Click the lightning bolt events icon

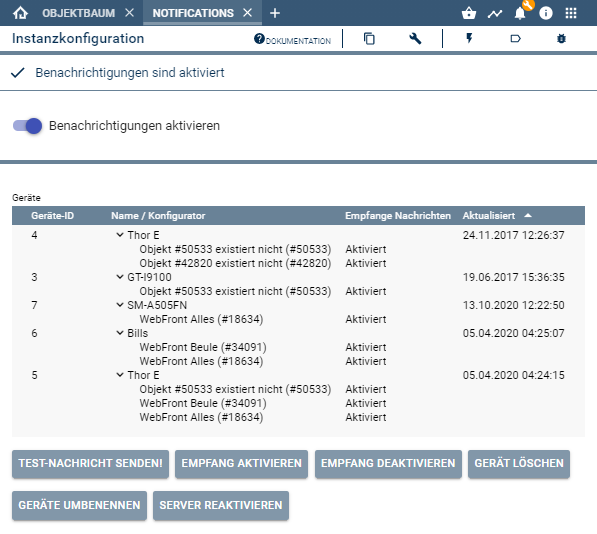tap(469, 38)
